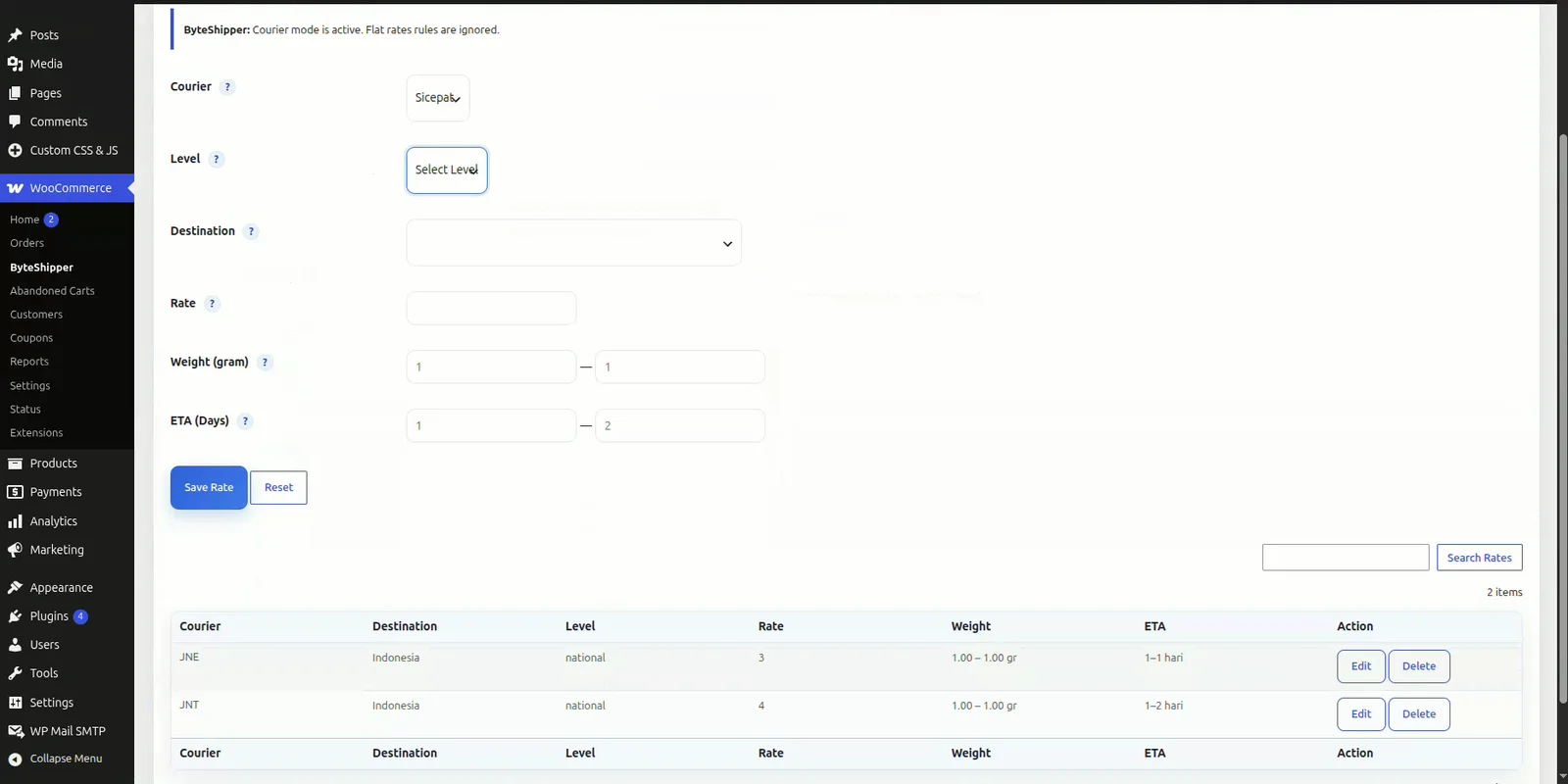Focus the minimum ETA days field
1568x784 pixels.
point(491,425)
